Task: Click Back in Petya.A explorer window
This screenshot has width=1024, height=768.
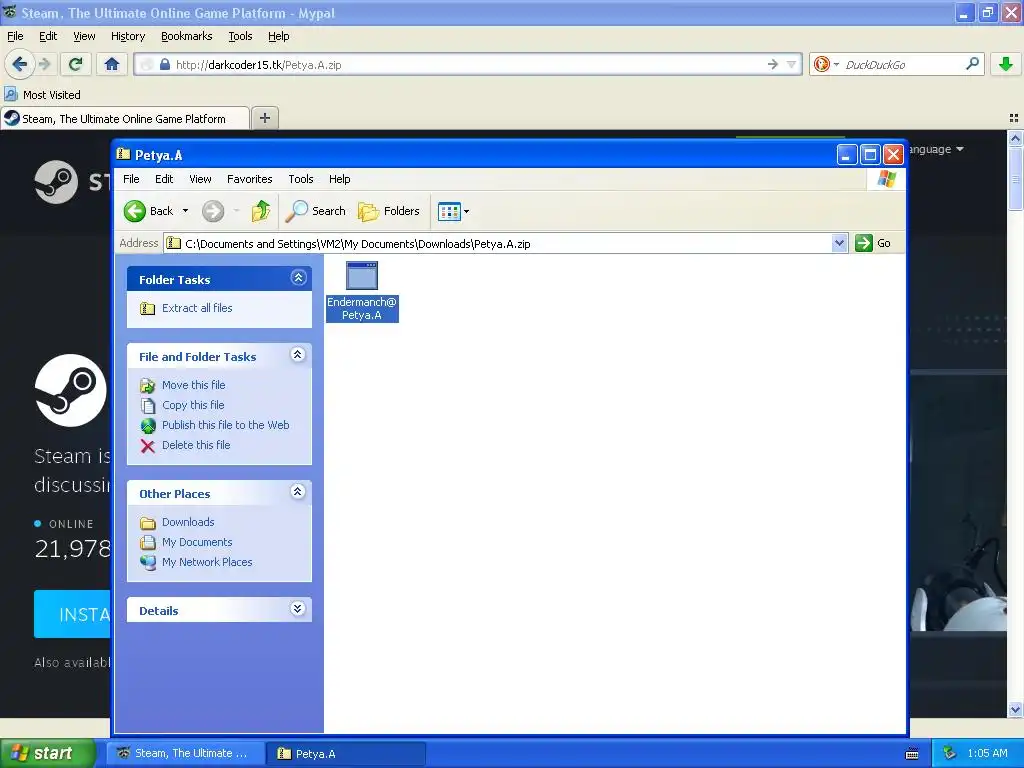Action: click(x=149, y=211)
